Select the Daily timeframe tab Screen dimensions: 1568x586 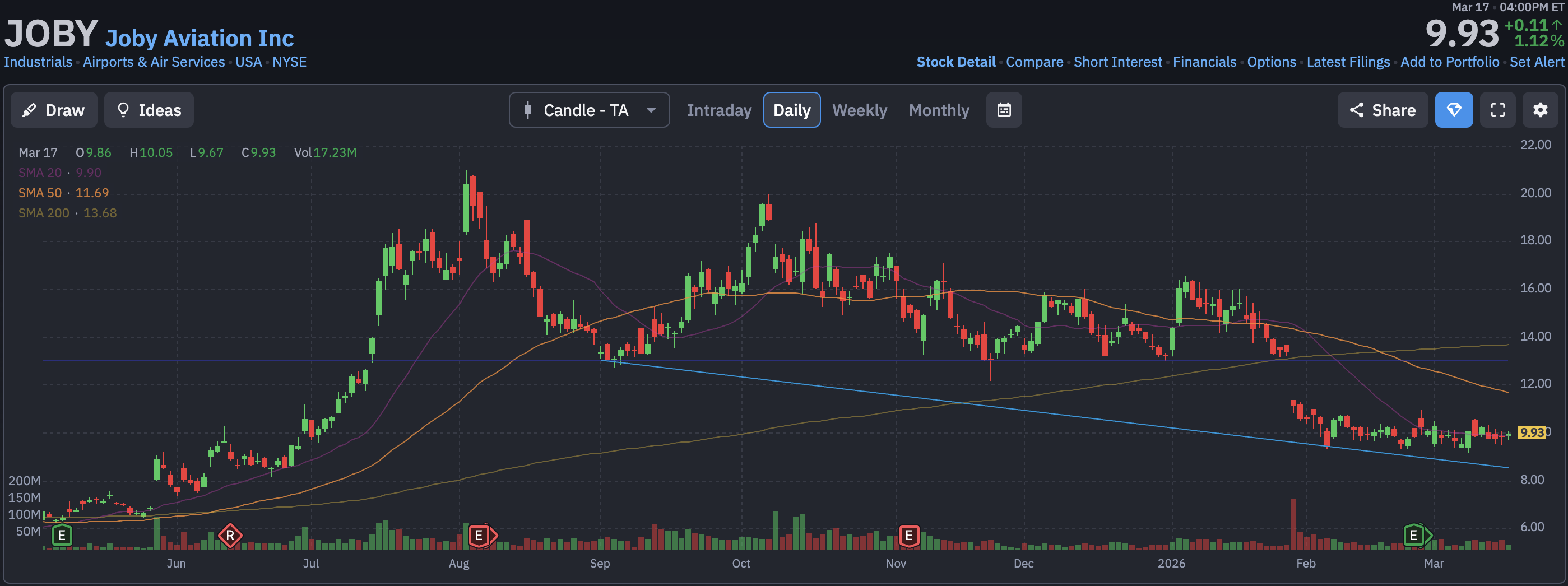click(792, 110)
